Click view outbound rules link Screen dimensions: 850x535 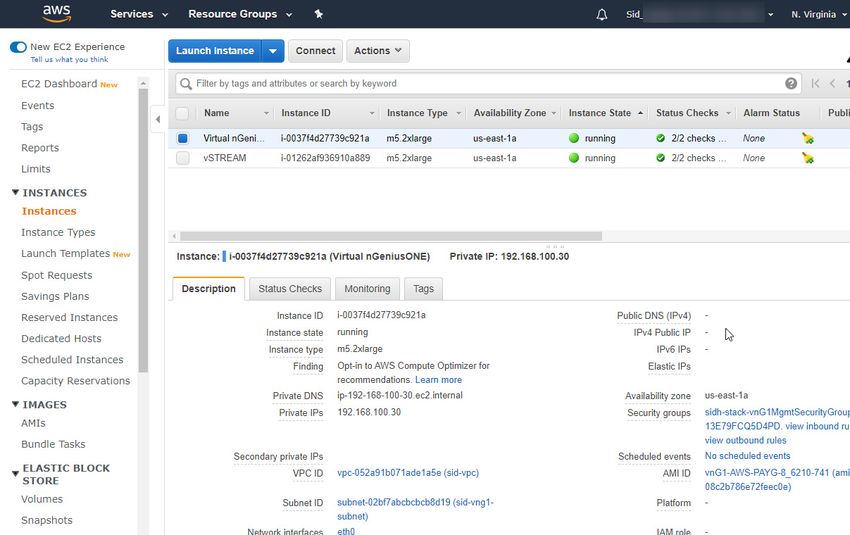pyautogui.click(x=745, y=441)
